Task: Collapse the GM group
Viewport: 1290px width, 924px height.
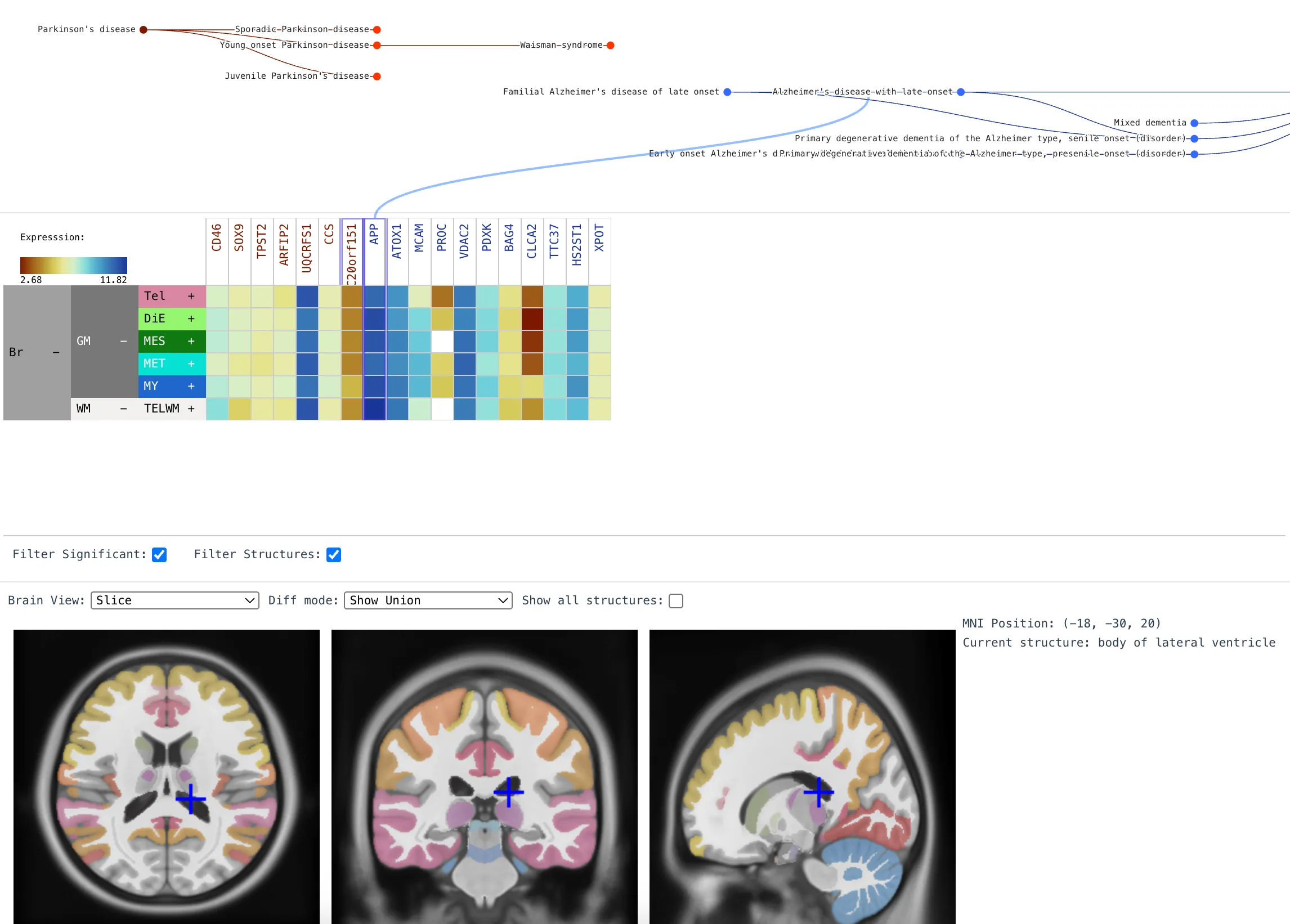Action: click(123, 341)
